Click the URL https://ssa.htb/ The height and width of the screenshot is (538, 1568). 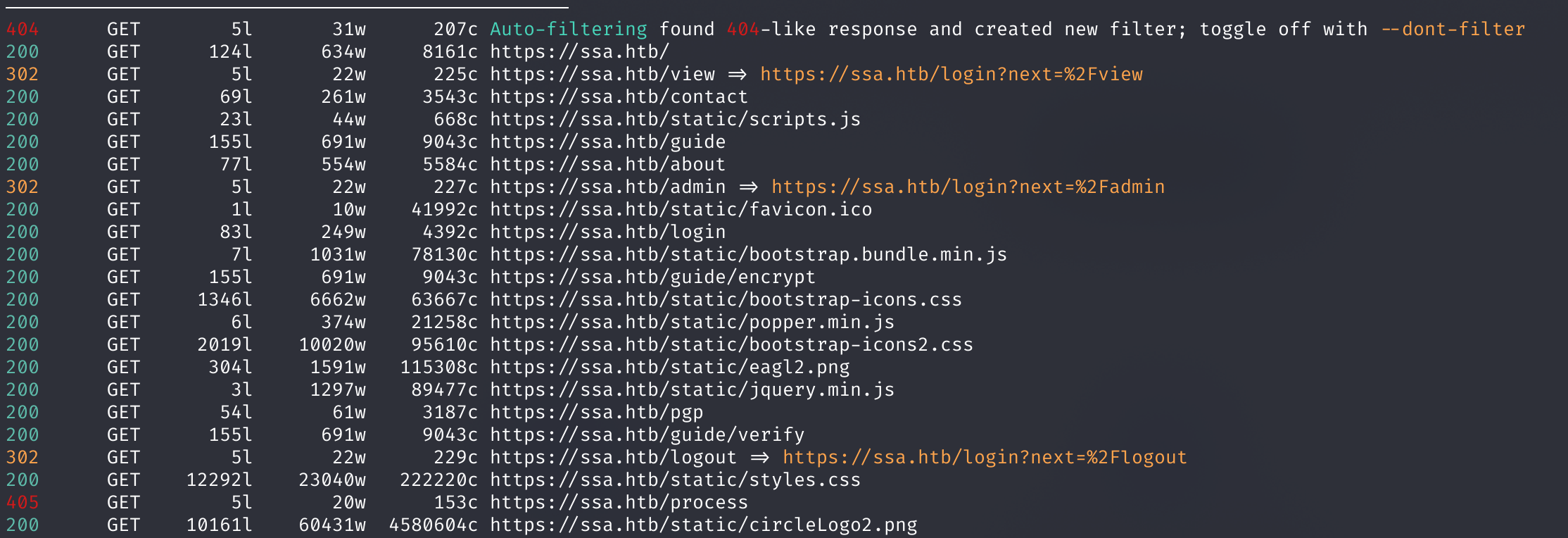pos(580,52)
